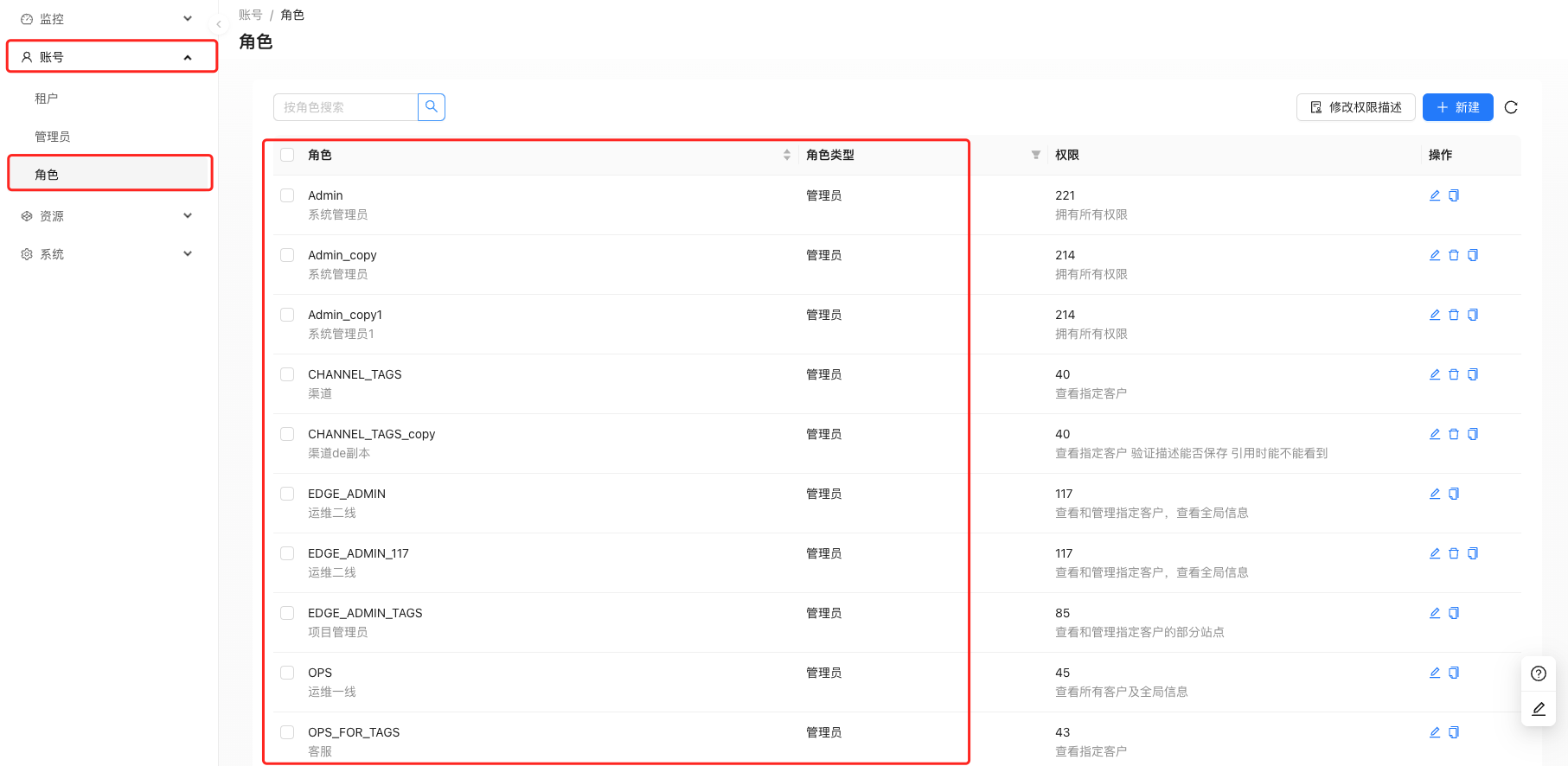The image size is (1568, 766).
Task: Toggle the select-all checkbox in header
Action: [x=287, y=155]
